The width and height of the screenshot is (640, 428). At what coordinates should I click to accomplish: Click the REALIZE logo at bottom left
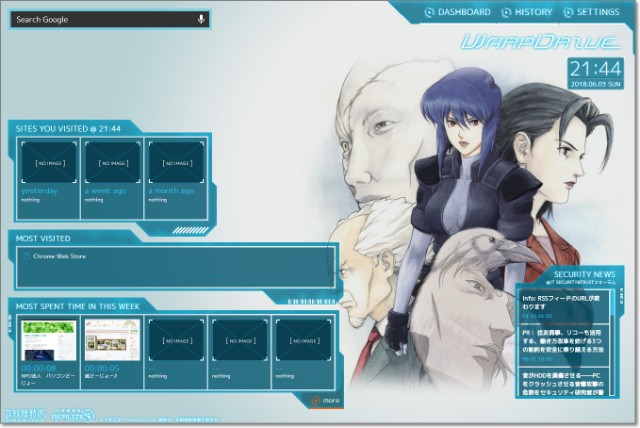coord(72,413)
